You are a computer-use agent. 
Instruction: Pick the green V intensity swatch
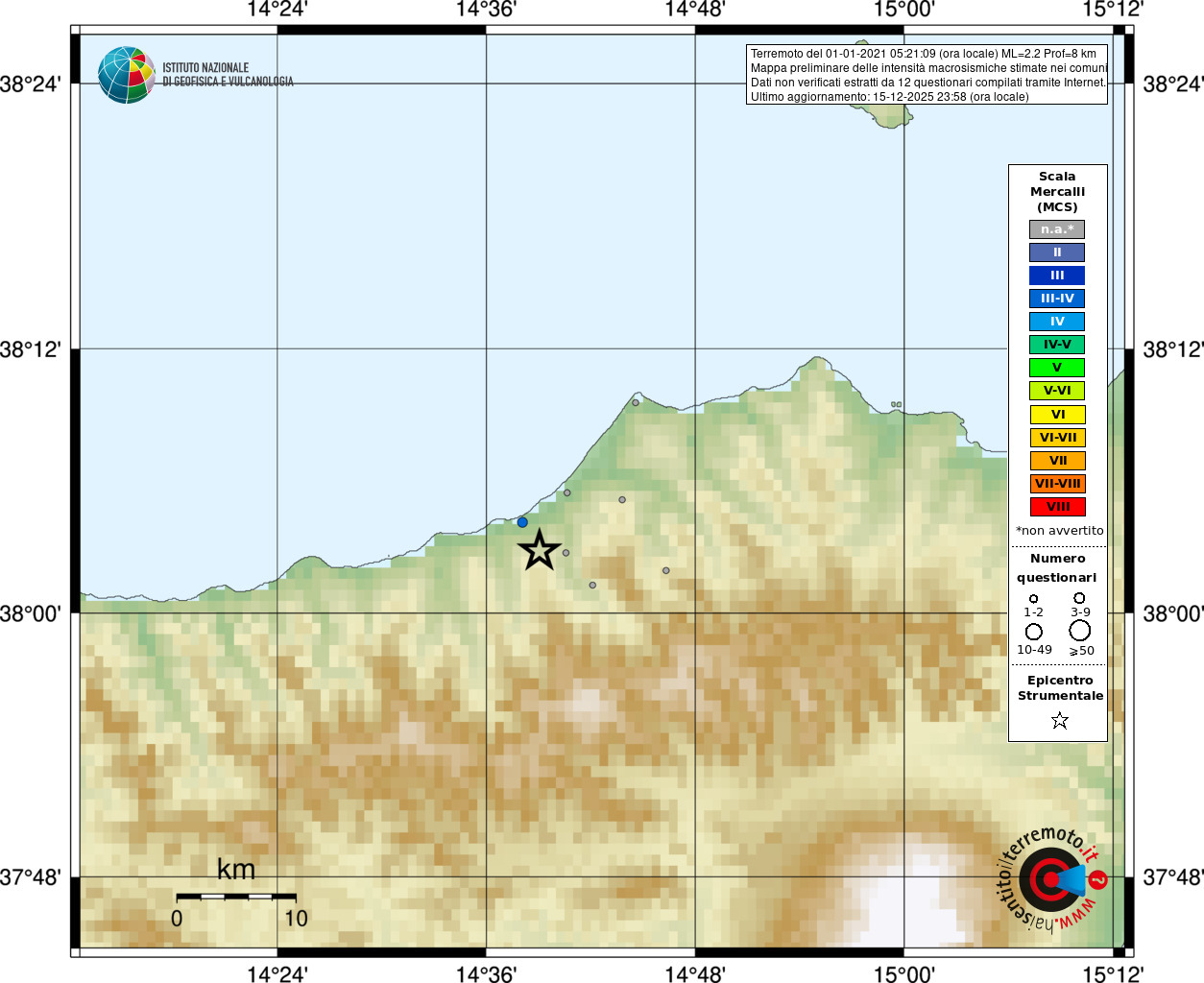(1057, 368)
